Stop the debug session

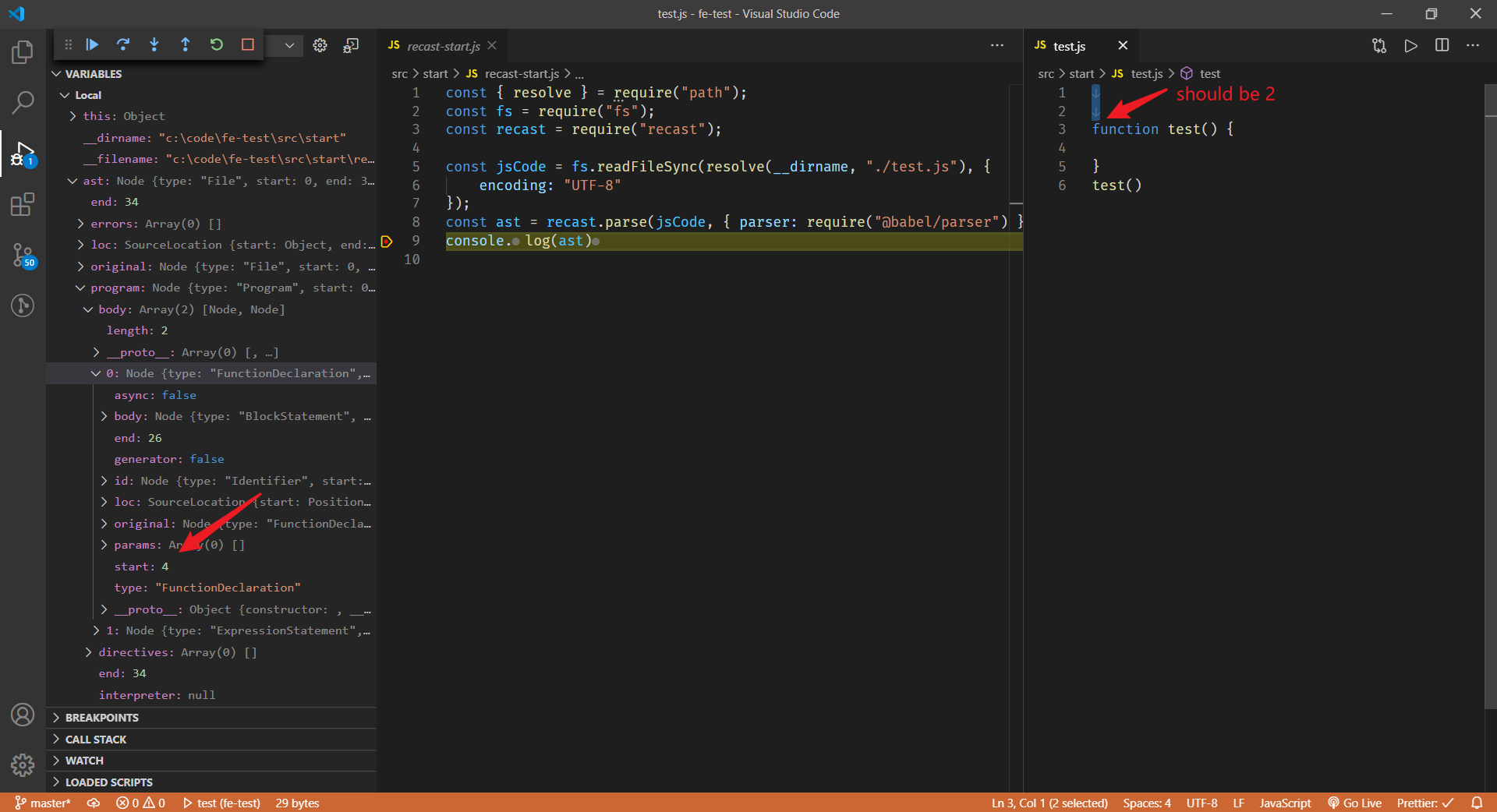(x=248, y=44)
